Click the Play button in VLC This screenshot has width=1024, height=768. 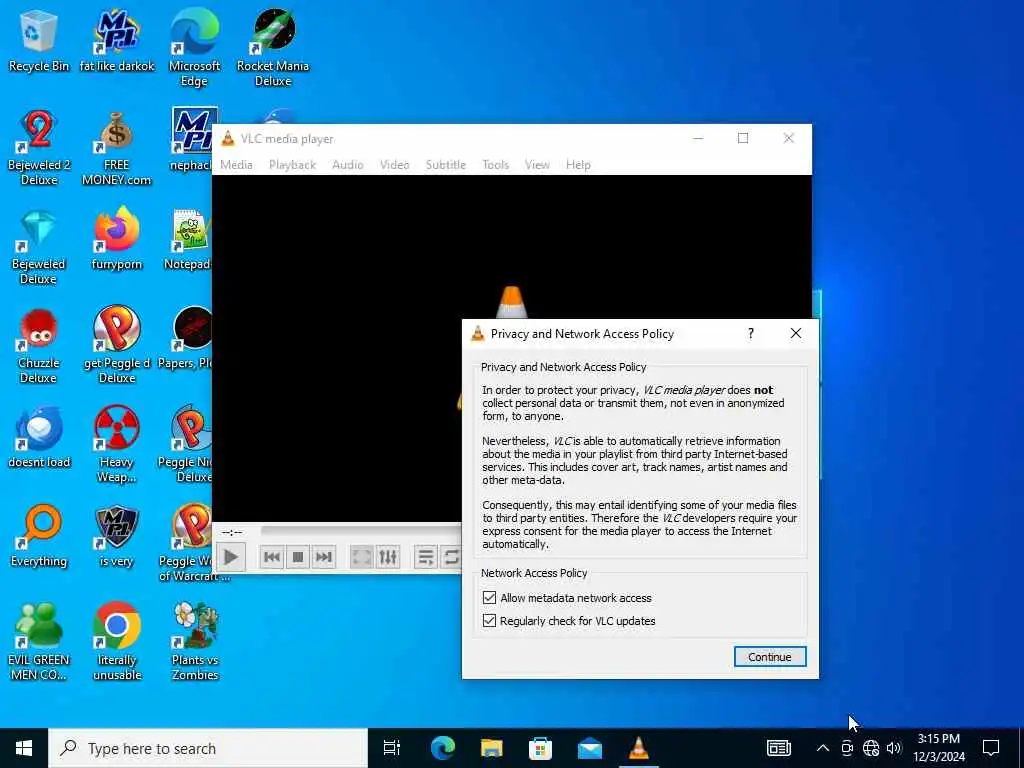[x=231, y=557]
